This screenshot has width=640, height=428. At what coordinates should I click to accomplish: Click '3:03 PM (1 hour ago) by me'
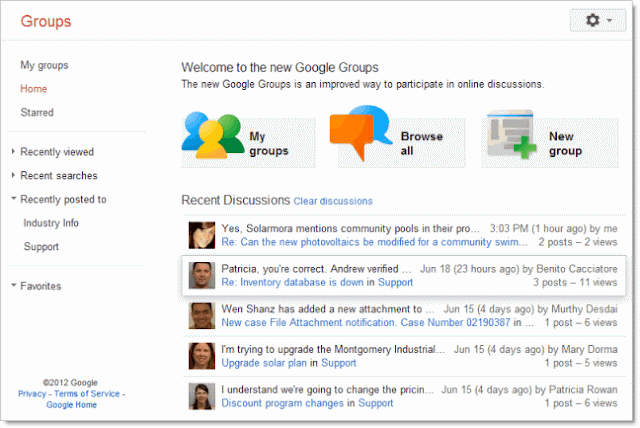click(553, 228)
